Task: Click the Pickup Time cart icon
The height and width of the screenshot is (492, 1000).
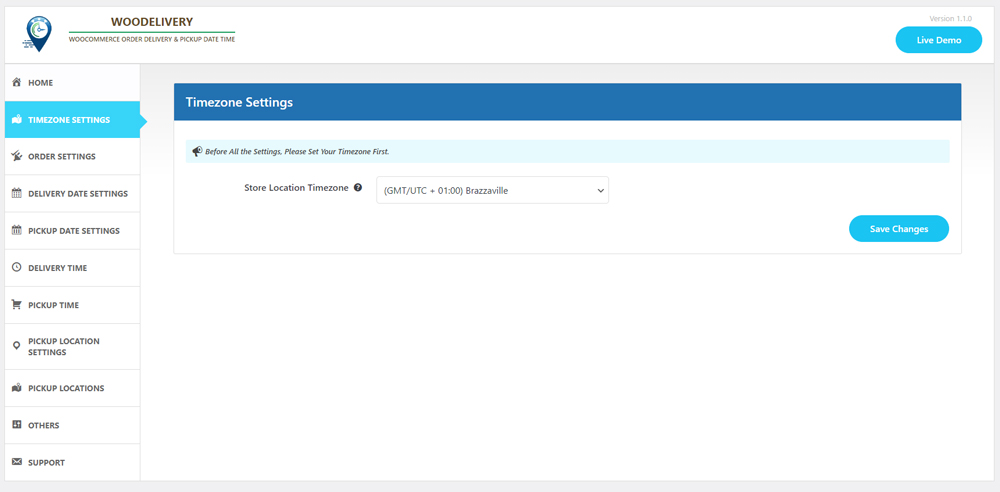Action: click(17, 305)
